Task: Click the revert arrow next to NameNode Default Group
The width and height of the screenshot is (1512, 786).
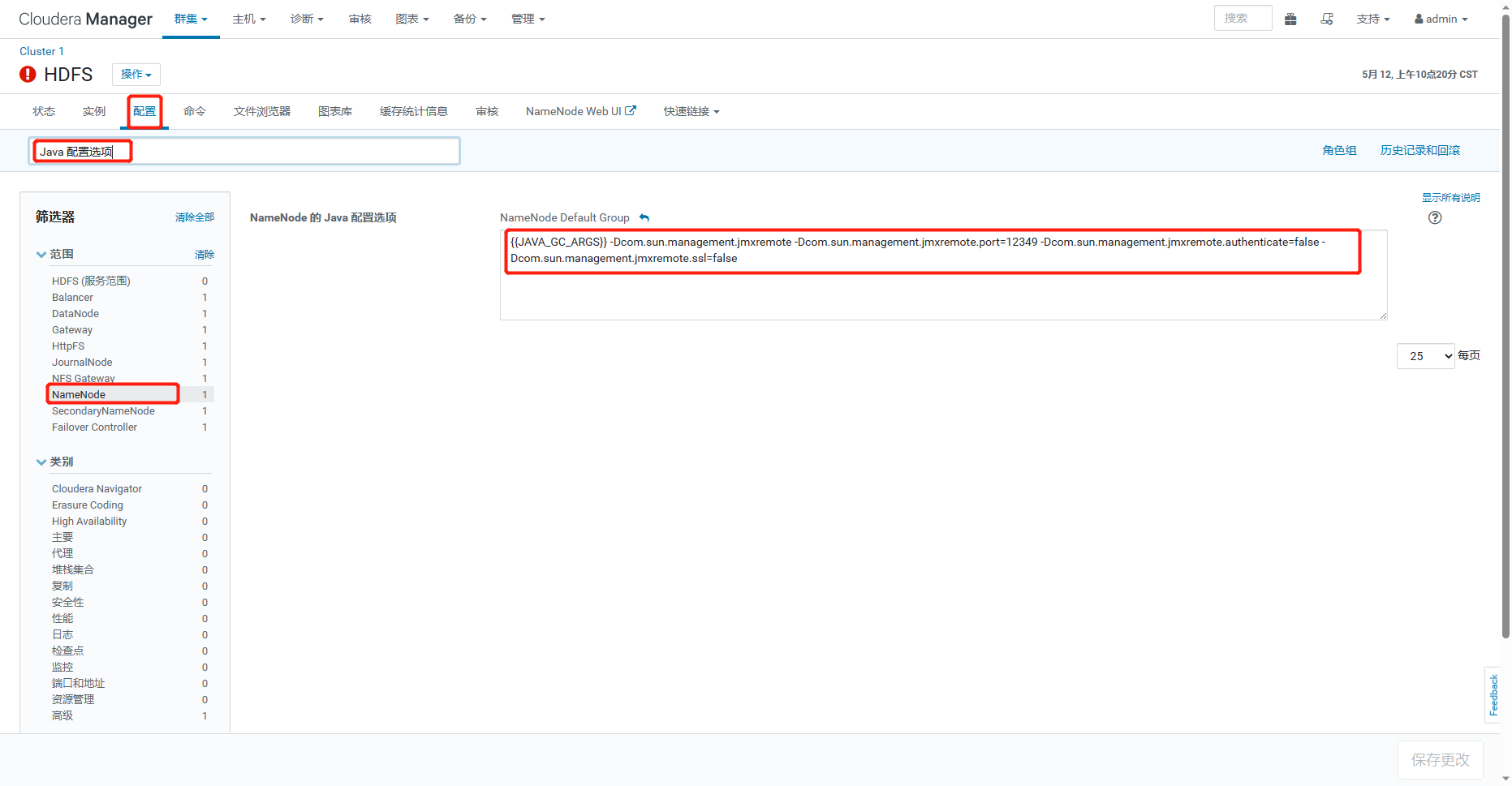Action: click(x=644, y=217)
